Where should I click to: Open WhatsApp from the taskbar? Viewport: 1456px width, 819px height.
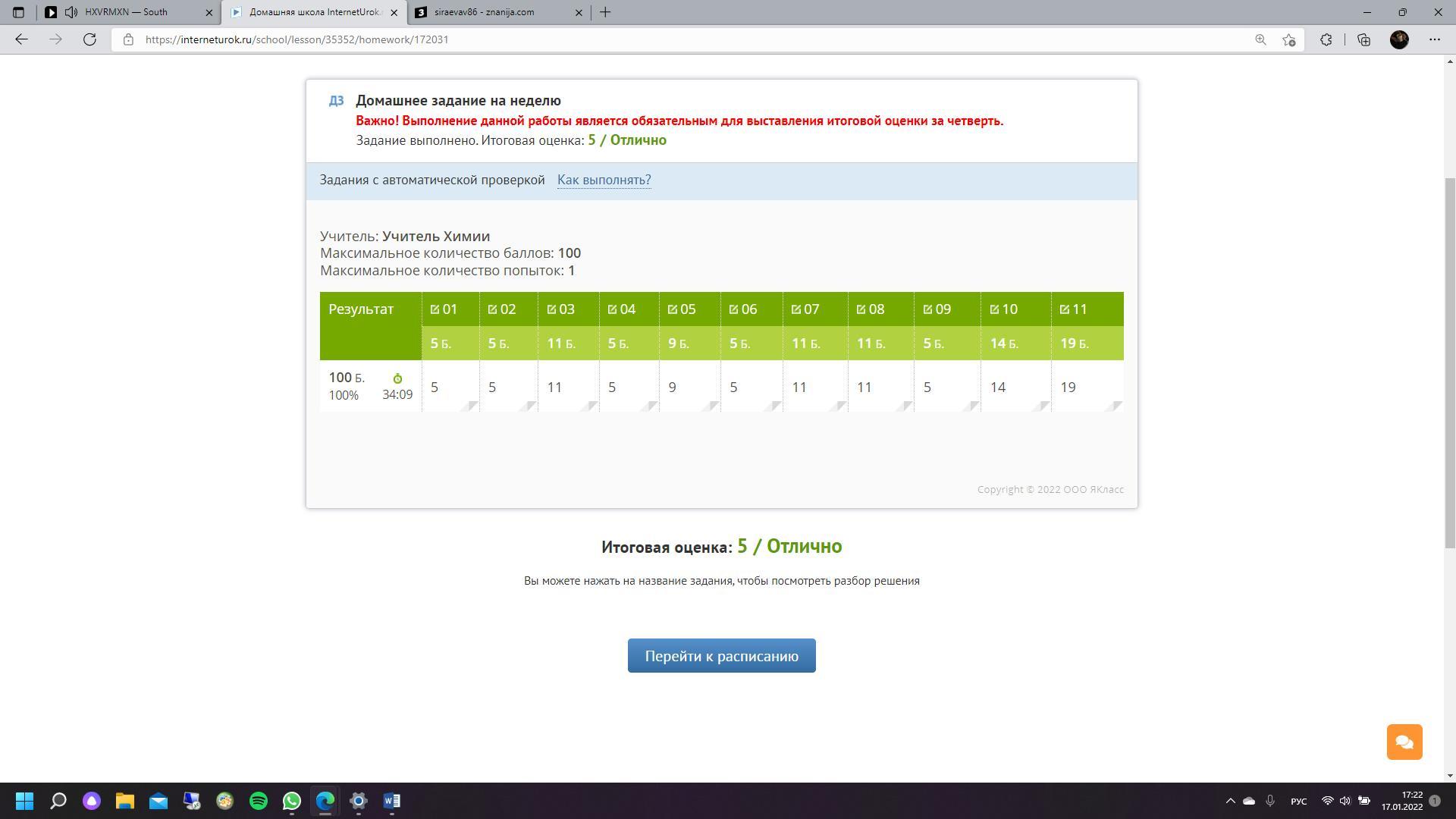point(292,801)
